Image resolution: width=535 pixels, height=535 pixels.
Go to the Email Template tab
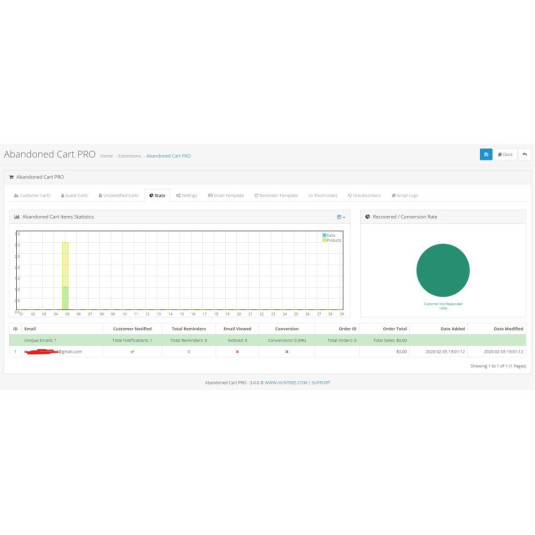point(226,196)
